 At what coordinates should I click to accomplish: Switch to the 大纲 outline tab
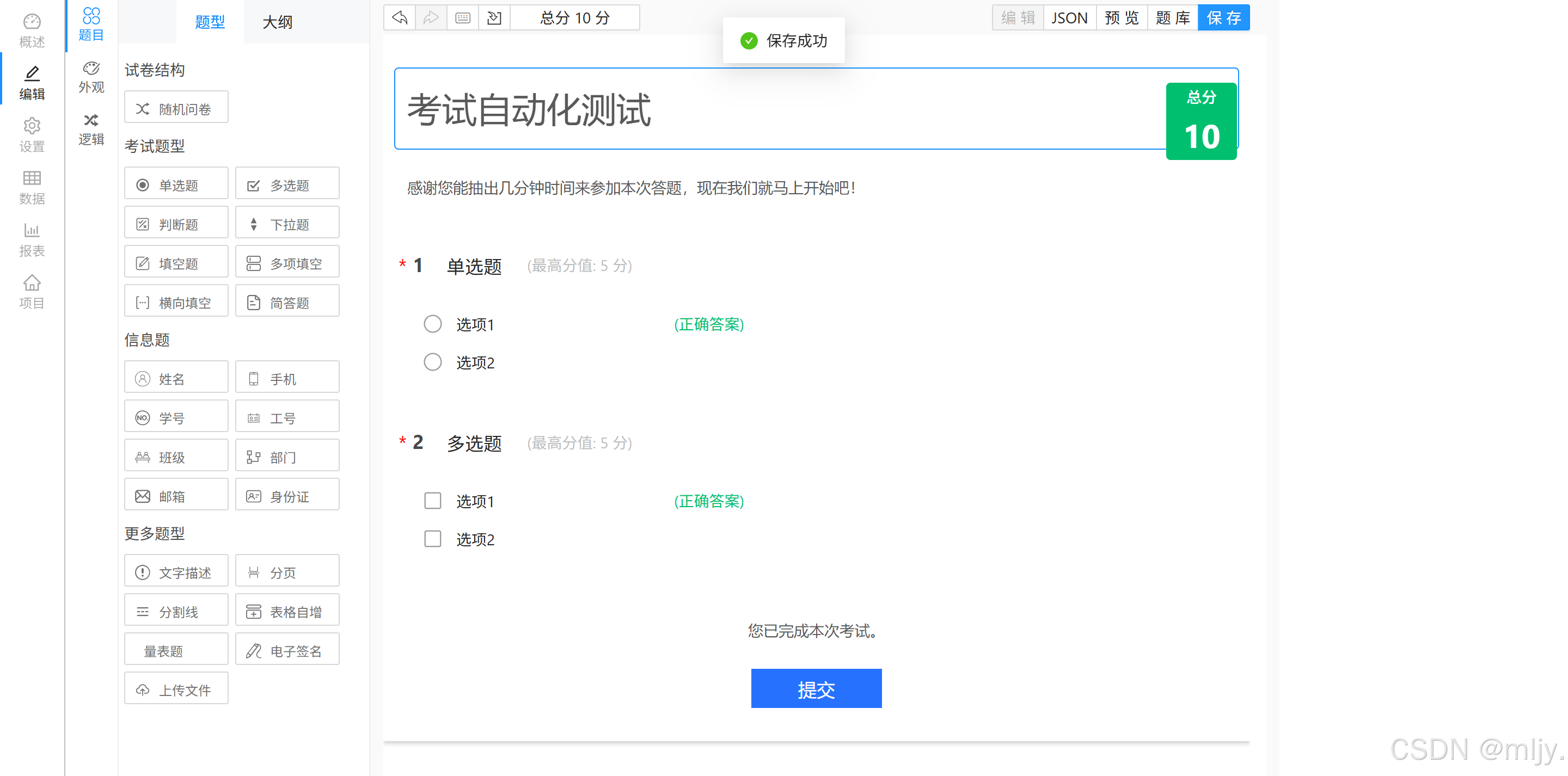coord(277,22)
